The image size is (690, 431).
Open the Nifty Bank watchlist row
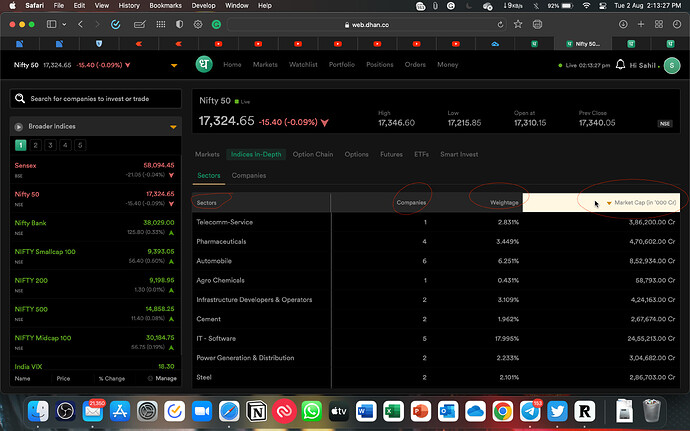[95, 227]
